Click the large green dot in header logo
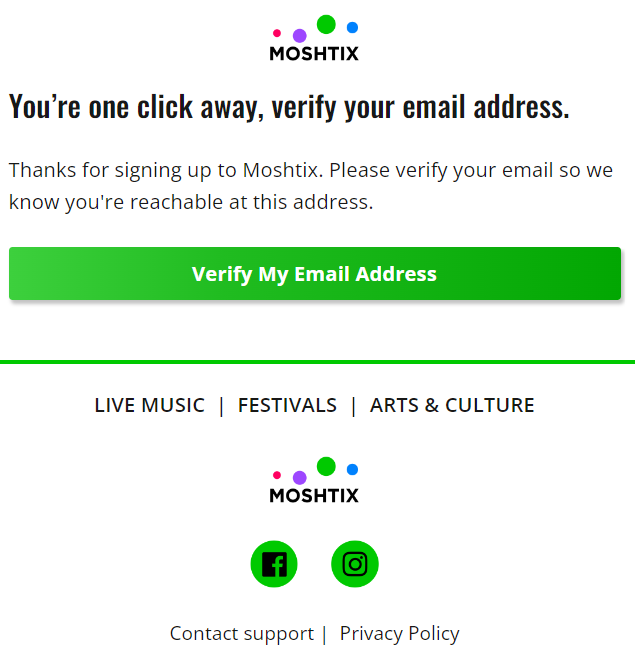The image size is (635, 648). pyautogui.click(x=326, y=24)
